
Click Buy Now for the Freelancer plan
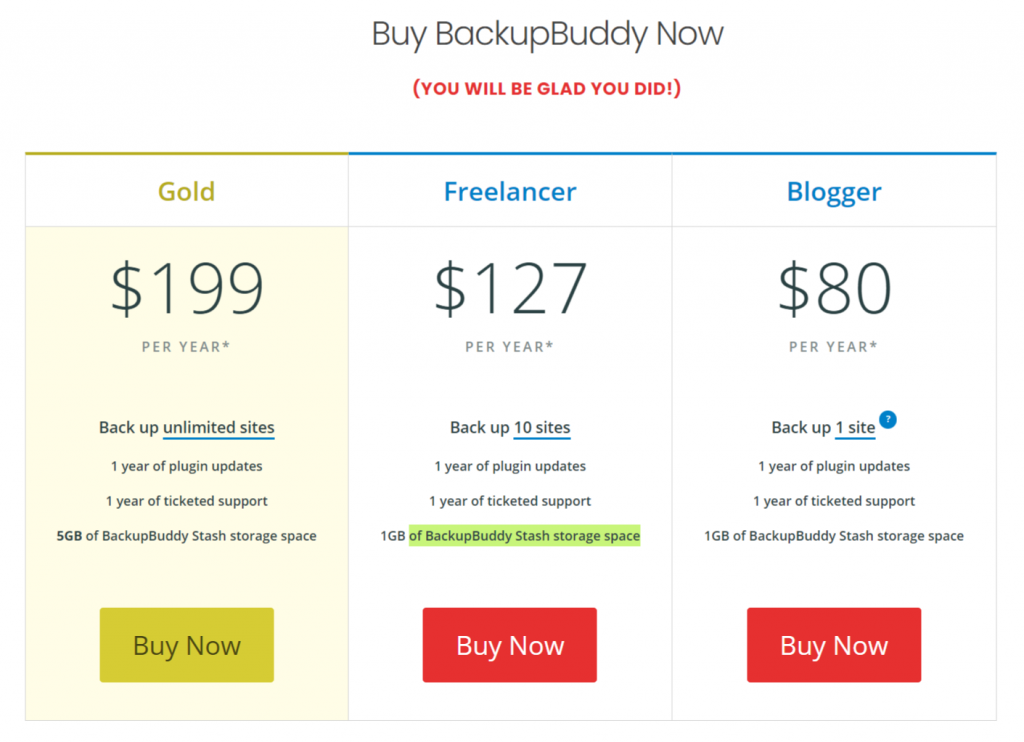(x=509, y=645)
